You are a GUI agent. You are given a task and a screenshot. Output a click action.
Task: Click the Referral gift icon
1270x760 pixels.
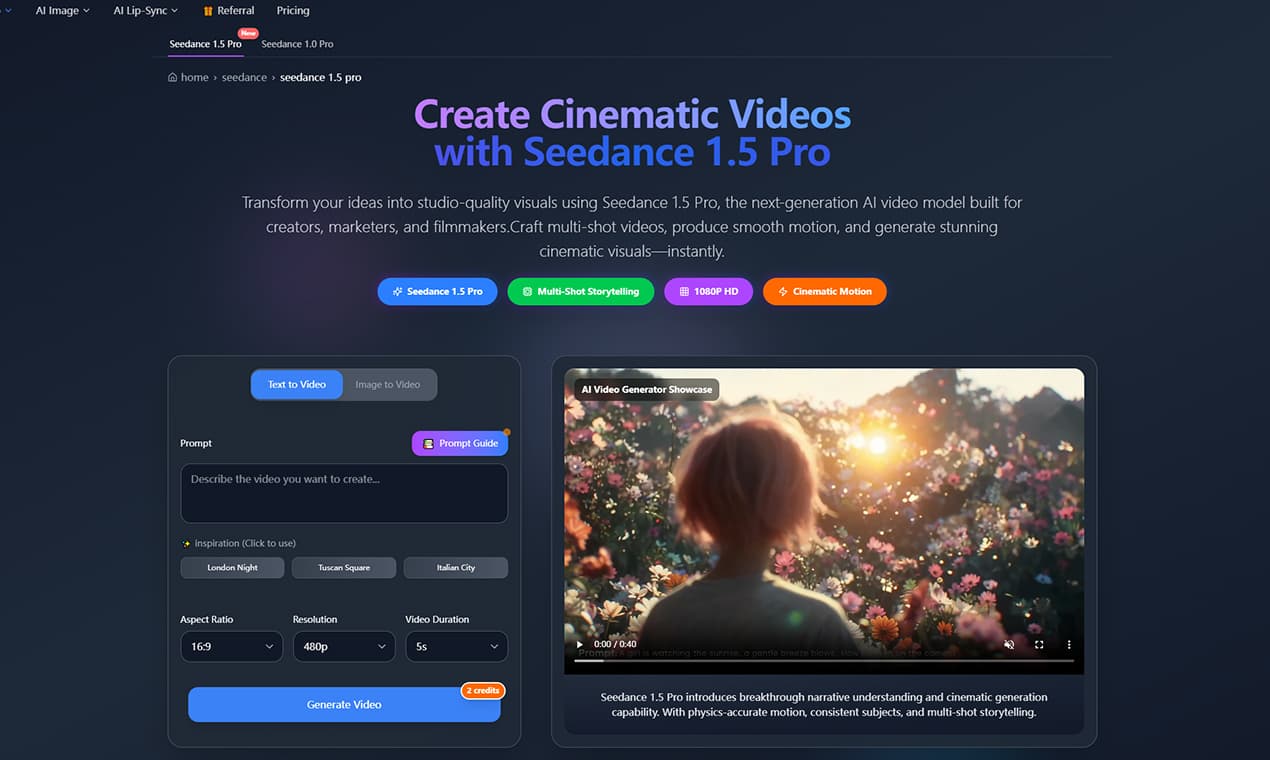205,10
